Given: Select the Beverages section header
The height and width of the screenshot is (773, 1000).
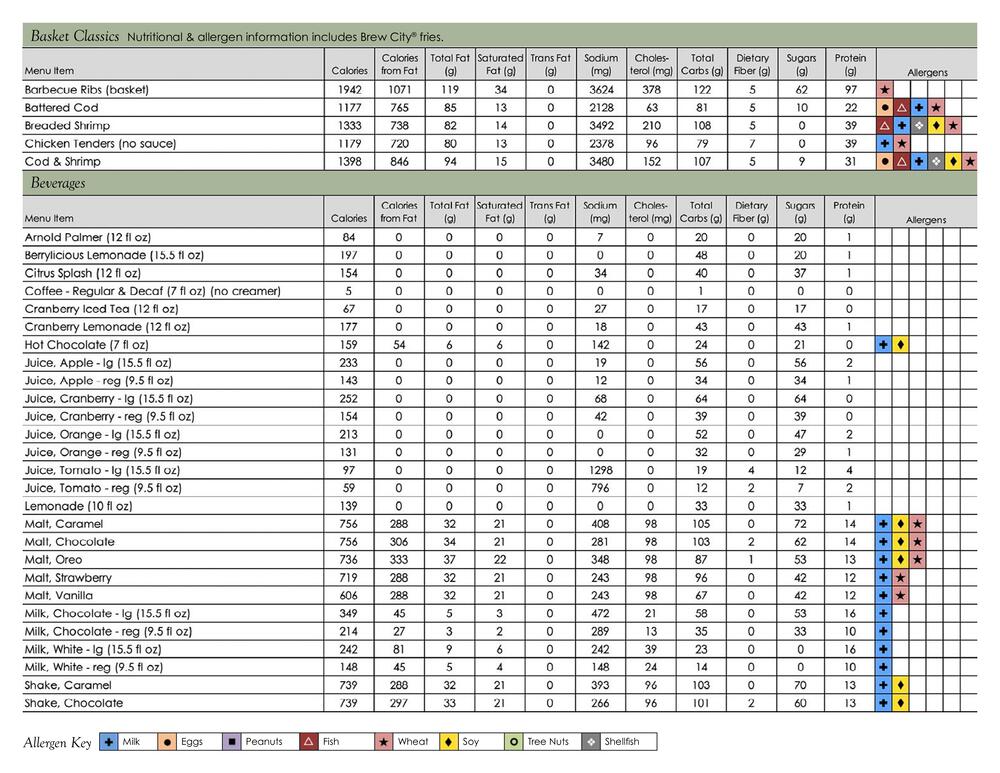Looking at the screenshot, I should (57, 183).
